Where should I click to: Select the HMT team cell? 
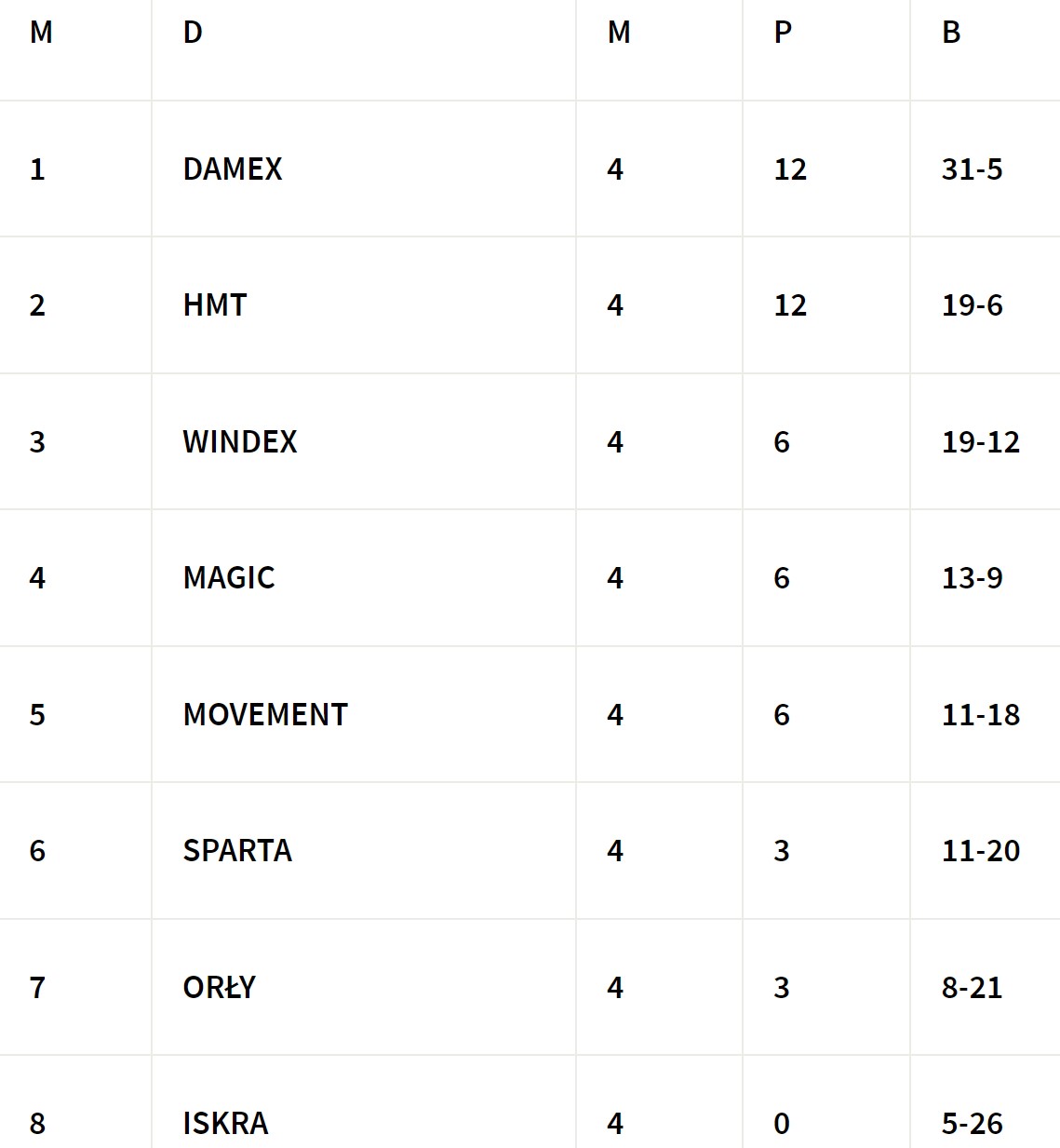215,305
